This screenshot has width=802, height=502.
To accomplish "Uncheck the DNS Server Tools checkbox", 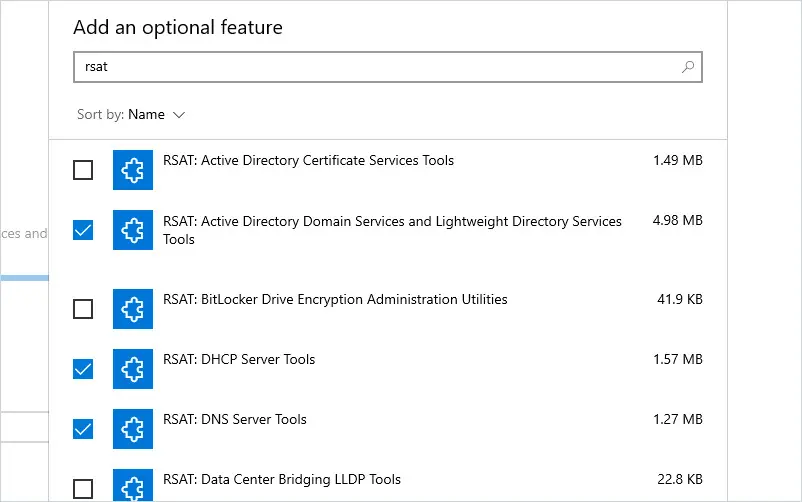I will click(83, 429).
